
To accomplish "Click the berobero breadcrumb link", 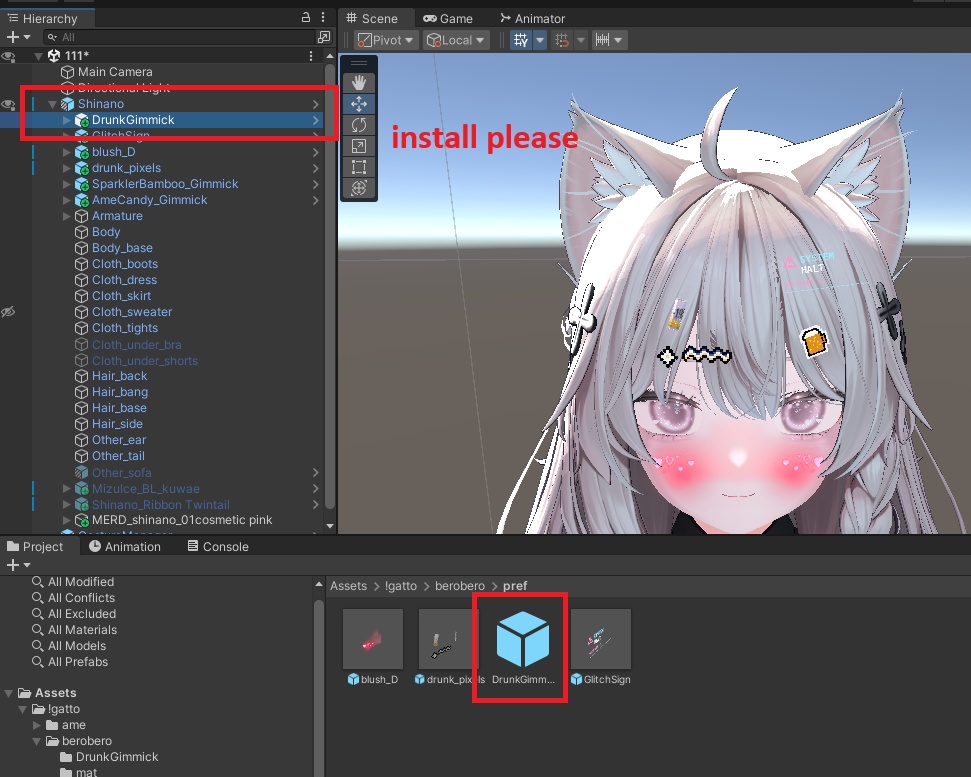I will (x=459, y=586).
